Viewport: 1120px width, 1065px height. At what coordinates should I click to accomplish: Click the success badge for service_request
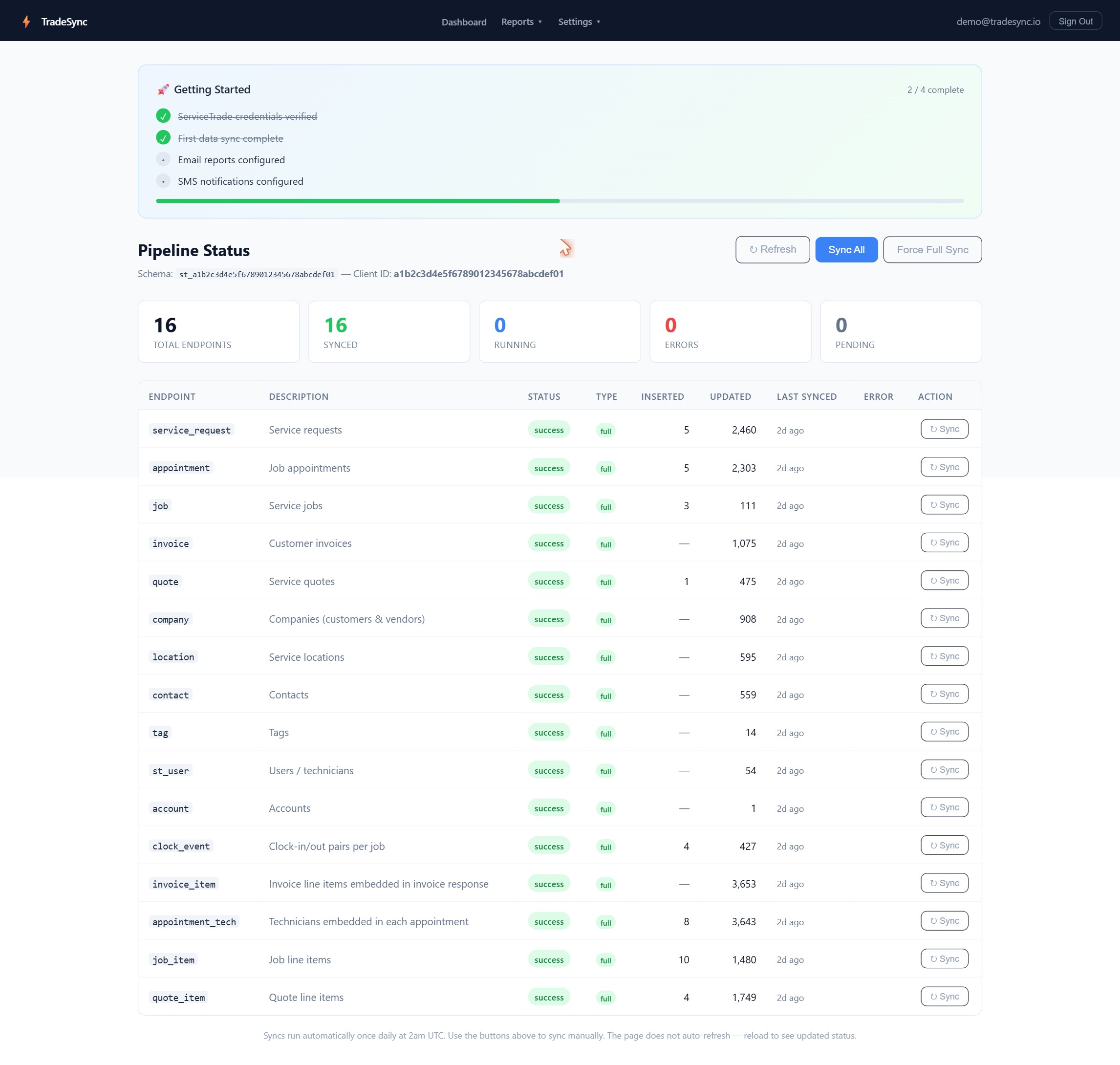[x=549, y=430]
